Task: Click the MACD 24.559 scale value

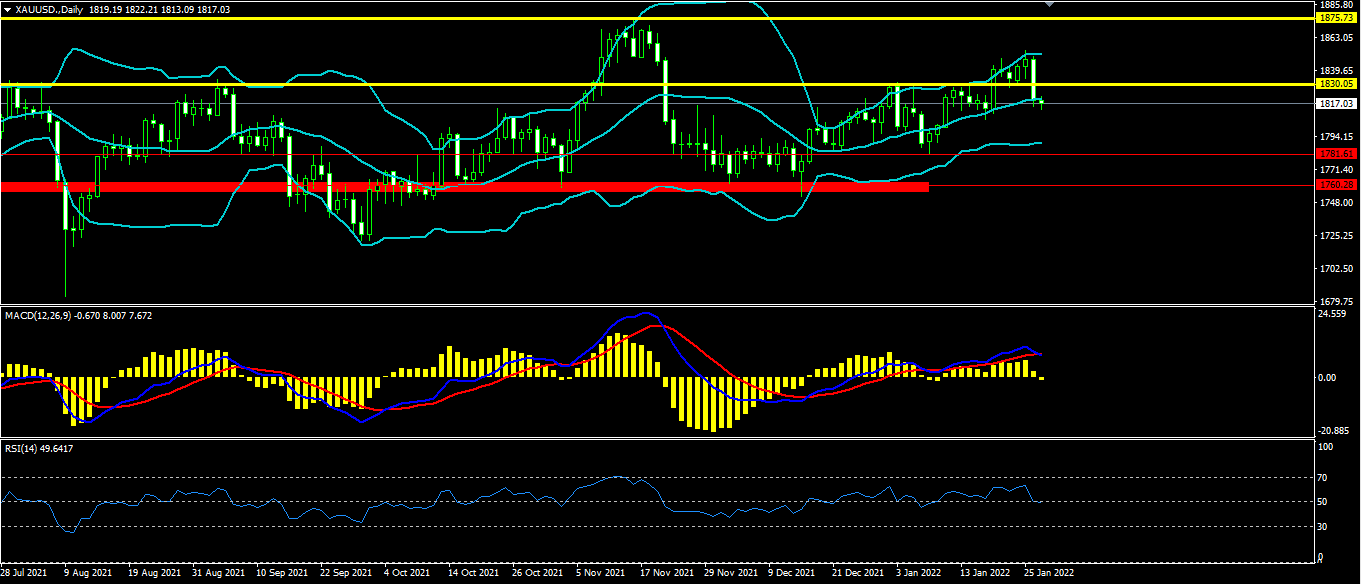Action: [1333, 314]
